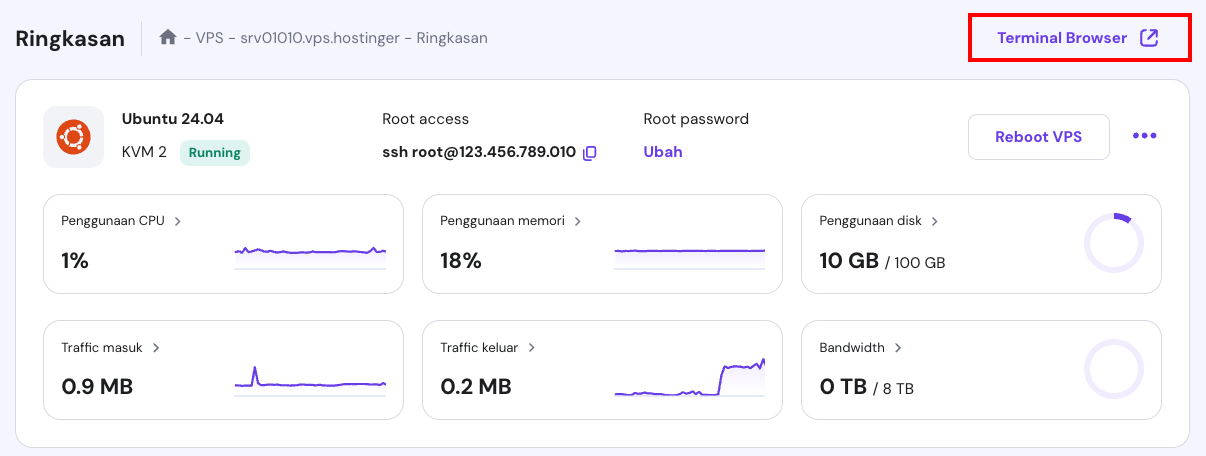The width and height of the screenshot is (1206, 456).
Task: Click the Running status badge
Action: (215, 153)
